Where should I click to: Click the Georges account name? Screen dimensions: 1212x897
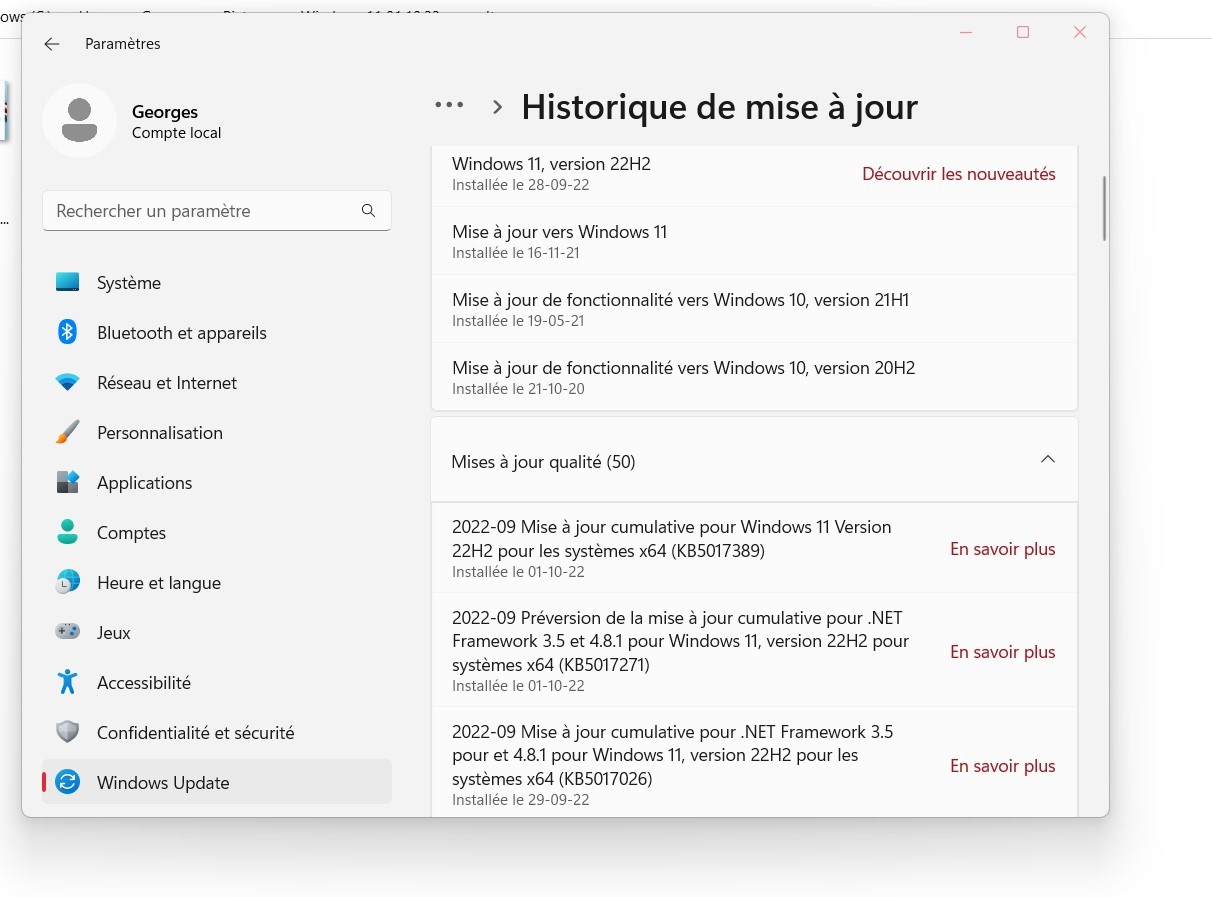pos(165,112)
